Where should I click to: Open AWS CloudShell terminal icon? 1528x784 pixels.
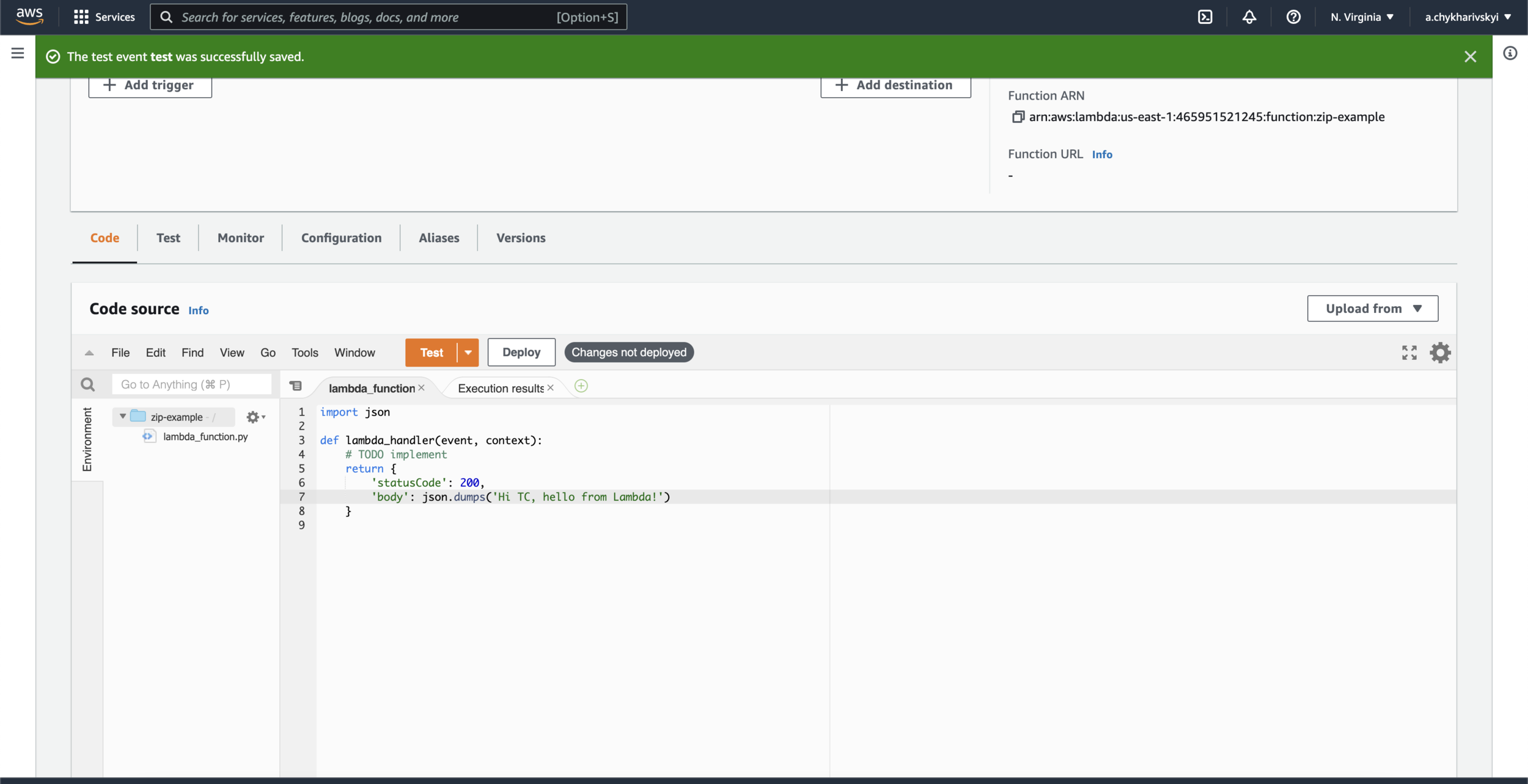1205,17
